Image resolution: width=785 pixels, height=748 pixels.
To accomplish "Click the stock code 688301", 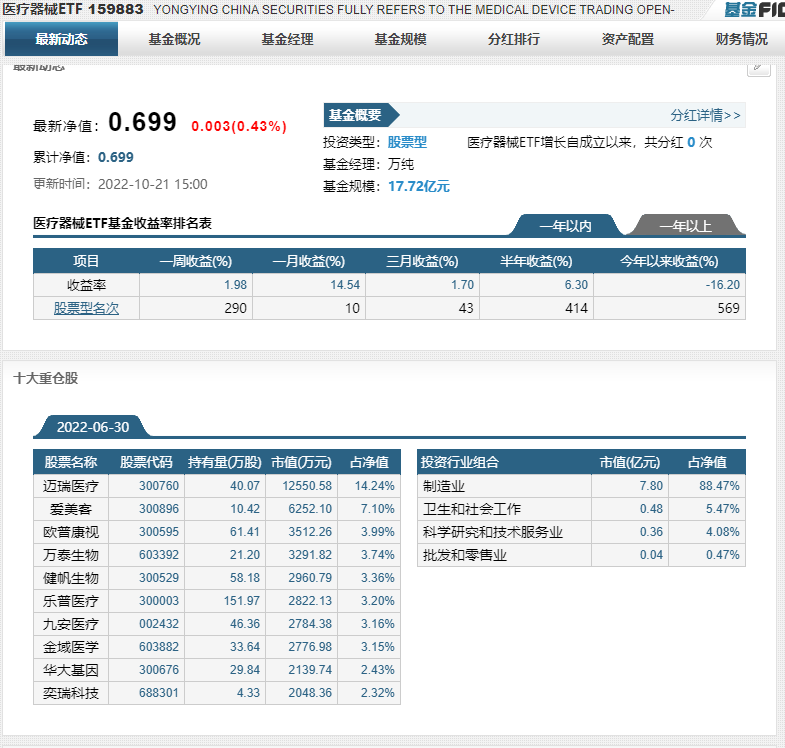I will pos(159,693).
